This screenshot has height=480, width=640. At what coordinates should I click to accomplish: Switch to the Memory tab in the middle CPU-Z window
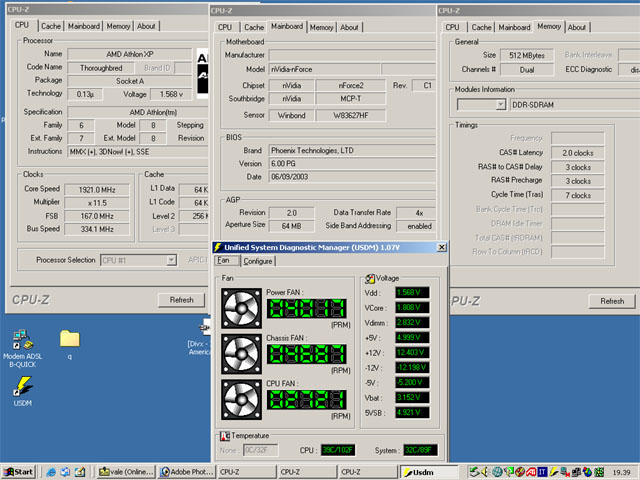point(322,27)
